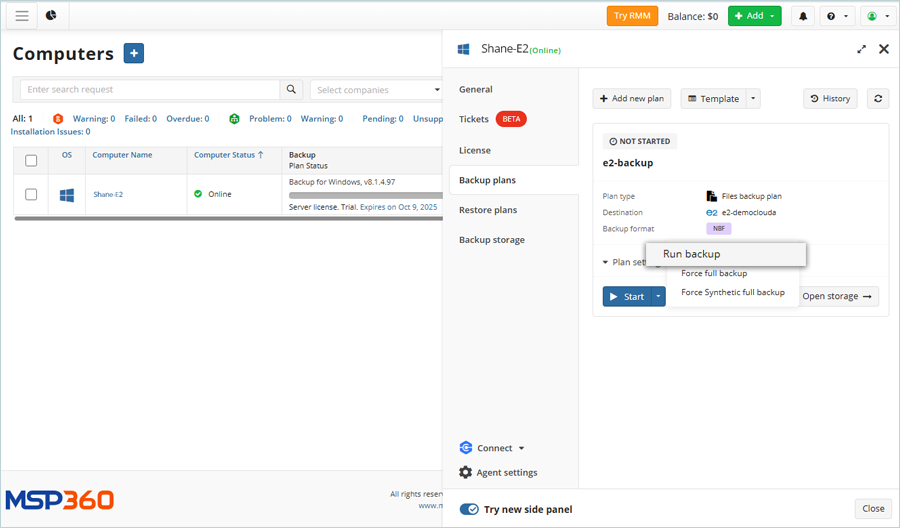Click the reporting pie chart icon
The height and width of the screenshot is (528, 900).
[x=51, y=16]
